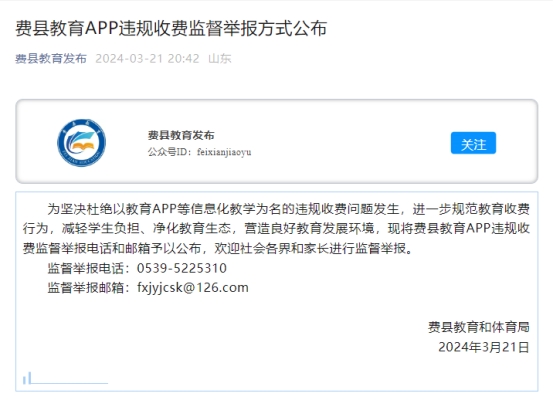
Task: Click the 费县教育发布 author link under title
Action: tap(51, 58)
